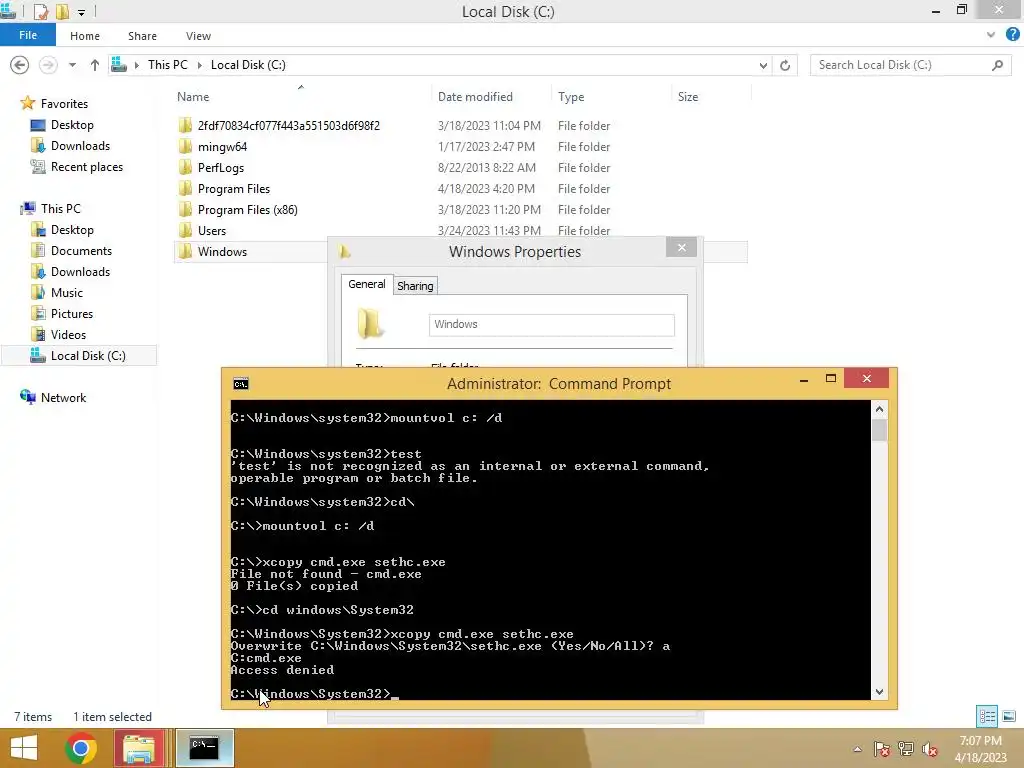This screenshot has width=1024, height=768.
Task: Select Desktop under Favorites
Action: coord(72,124)
